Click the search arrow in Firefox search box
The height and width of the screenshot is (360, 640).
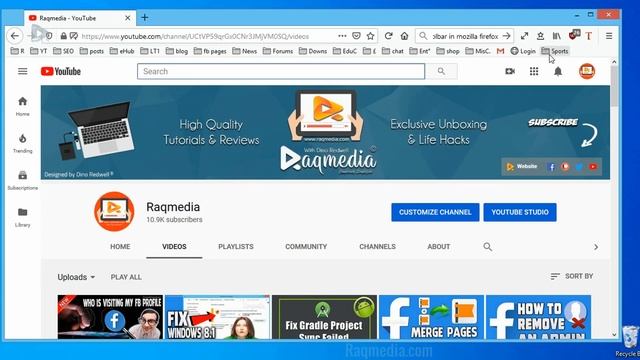coord(507,36)
